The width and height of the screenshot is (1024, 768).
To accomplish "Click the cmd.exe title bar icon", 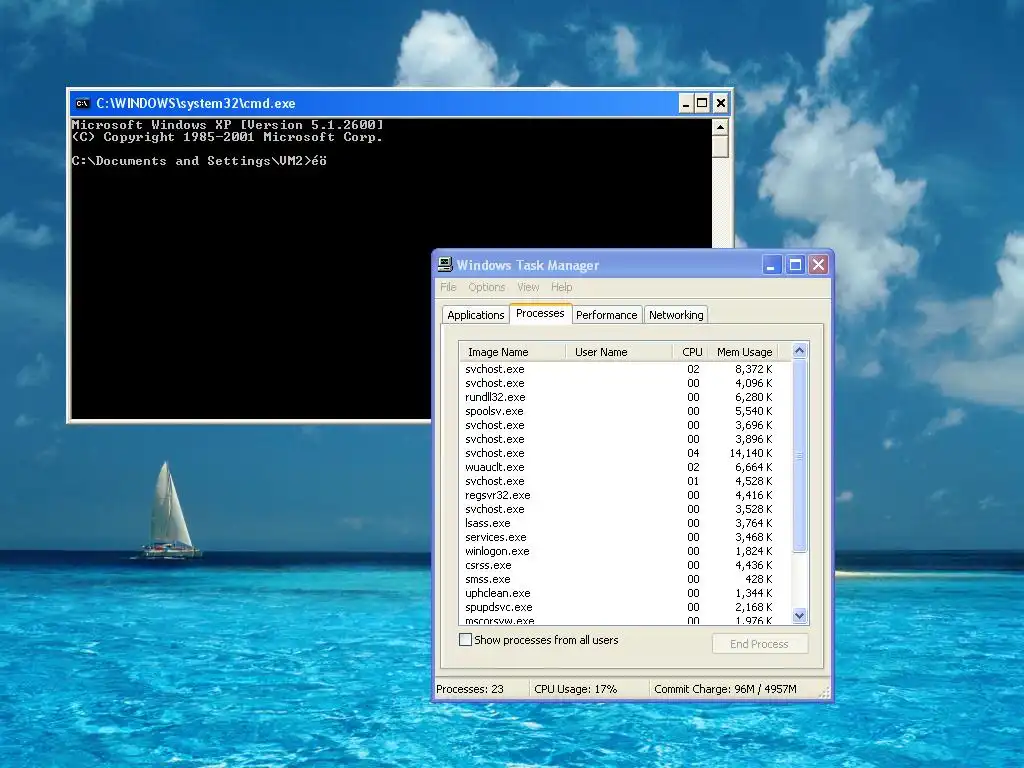I will [x=82, y=103].
